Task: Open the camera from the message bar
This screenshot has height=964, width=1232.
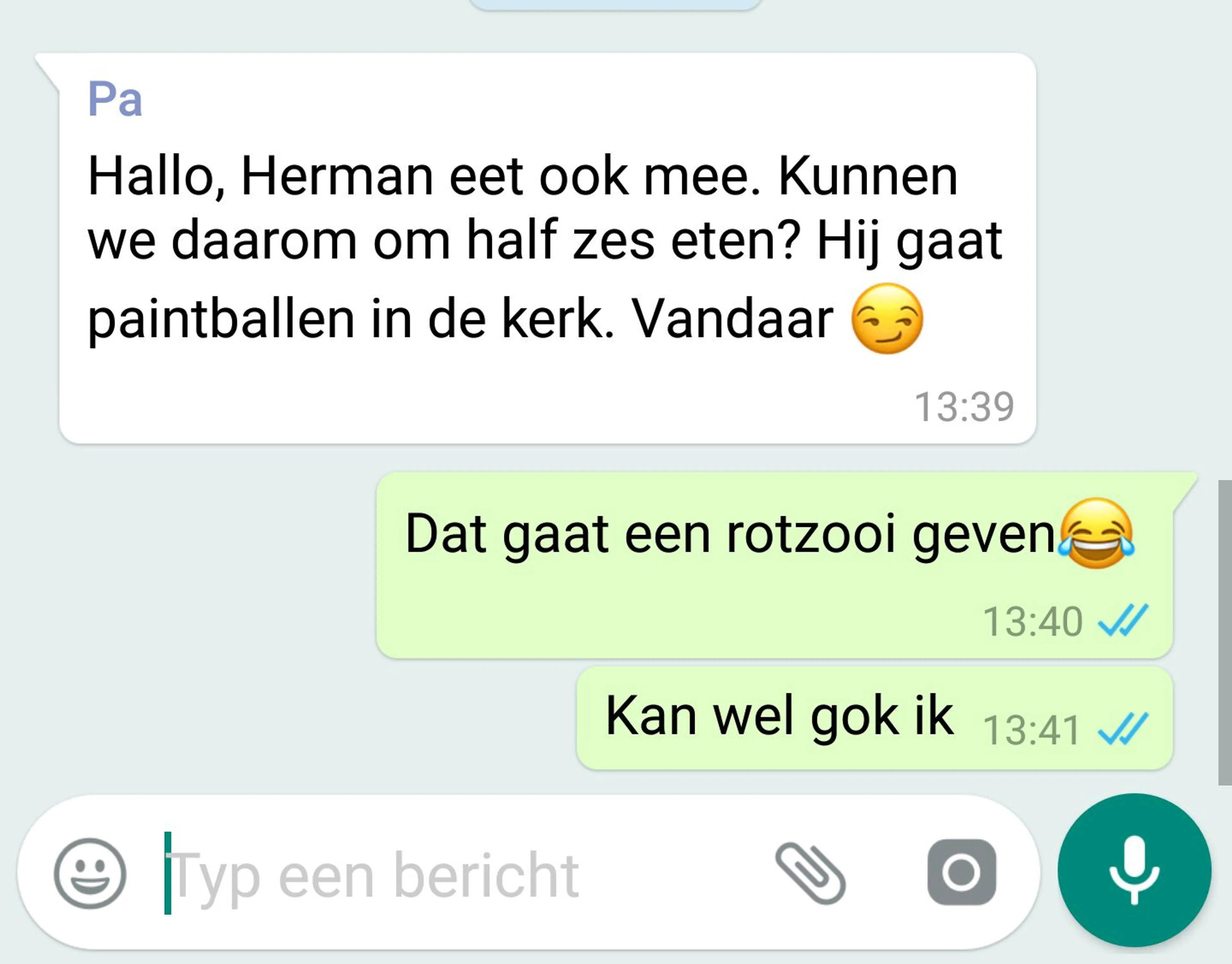Action: (x=962, y=872)
